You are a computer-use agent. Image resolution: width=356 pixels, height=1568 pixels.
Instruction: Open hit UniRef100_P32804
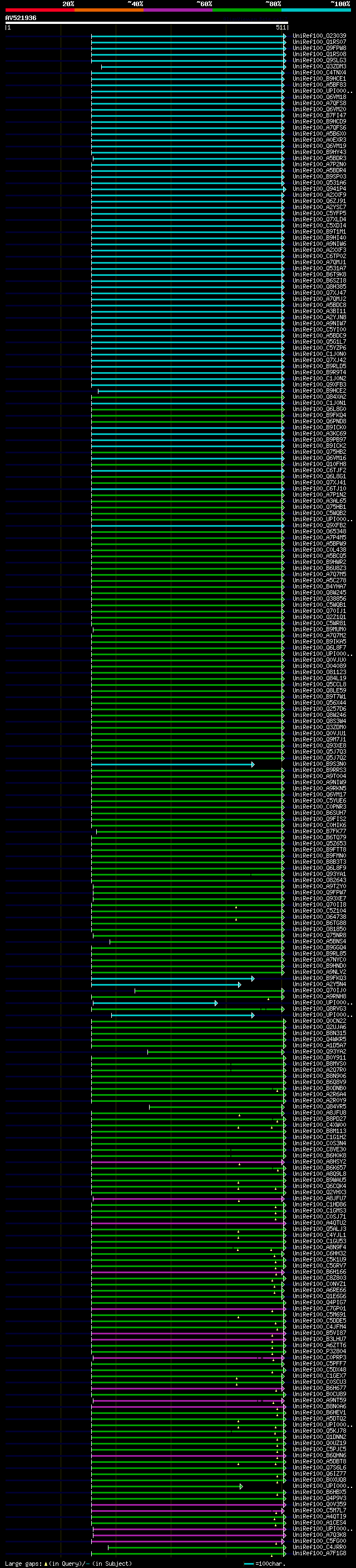[319, 1351]
